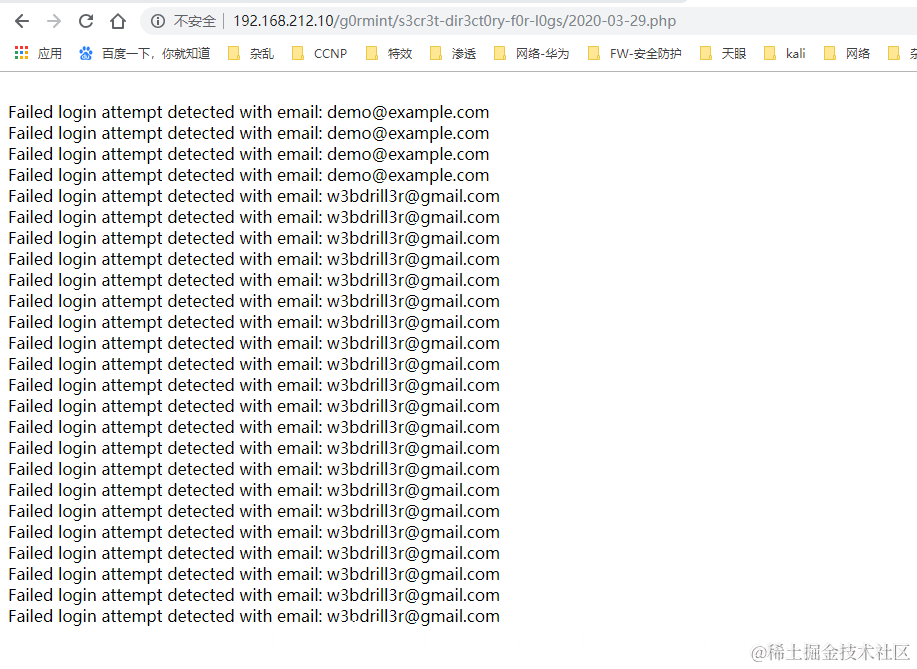Open the 网络-华为 bookmark folder

tap(532, 54)
